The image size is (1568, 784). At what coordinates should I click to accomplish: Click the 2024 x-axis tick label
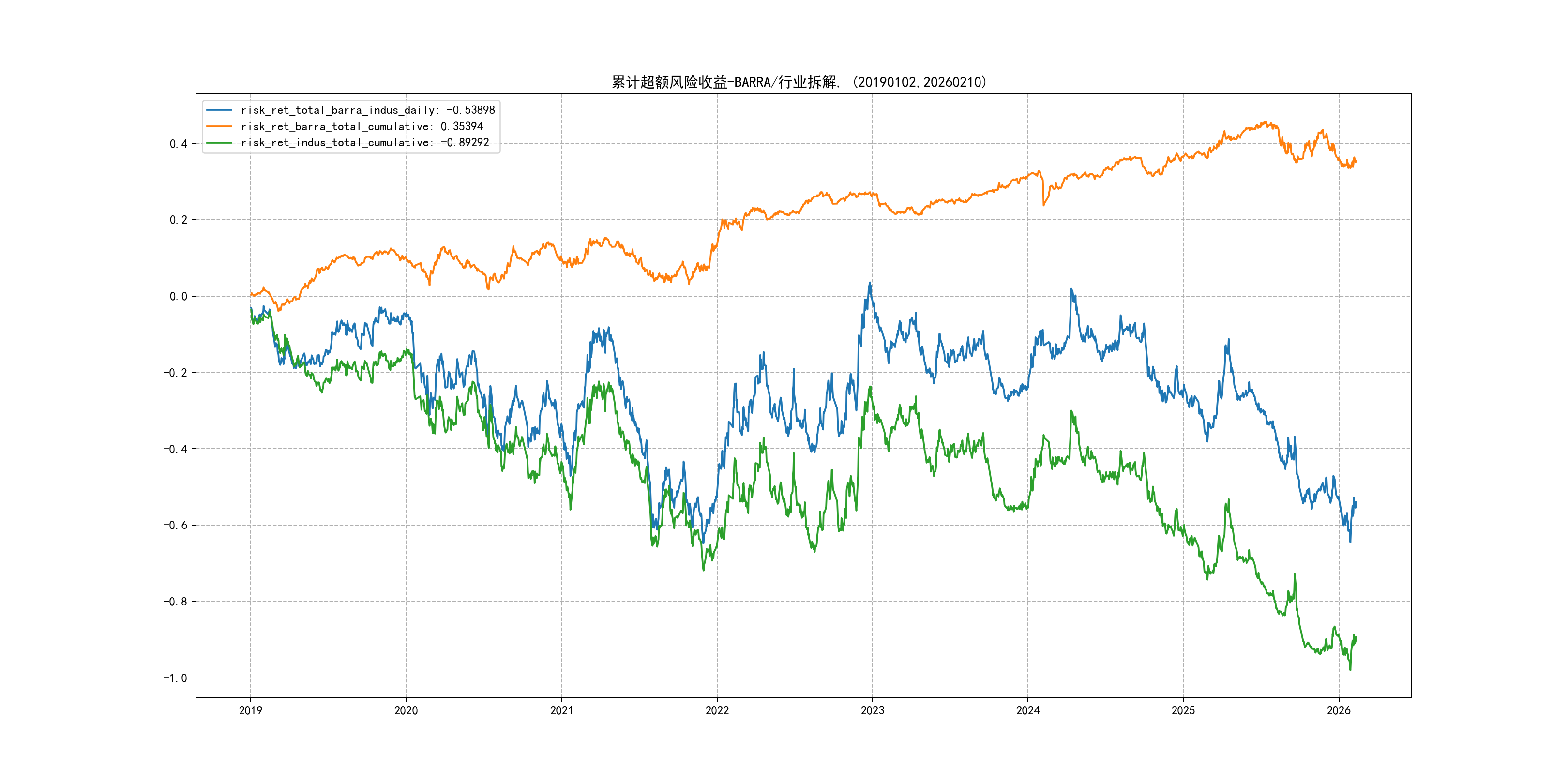1028,710
